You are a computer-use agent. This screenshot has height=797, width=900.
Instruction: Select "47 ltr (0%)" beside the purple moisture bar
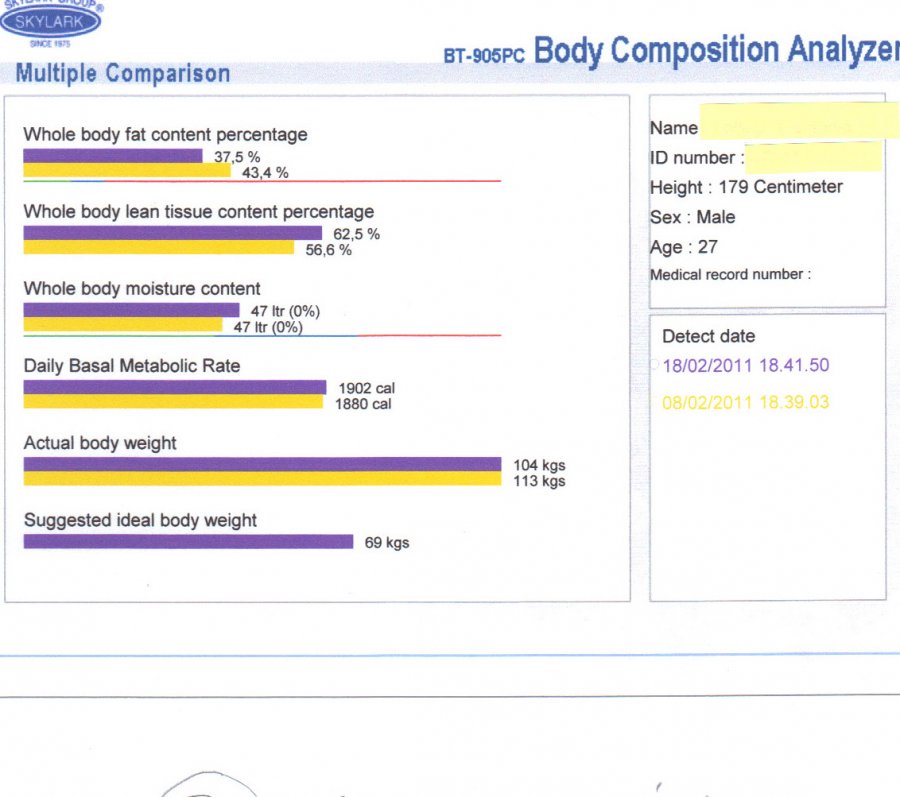point(285,311)
